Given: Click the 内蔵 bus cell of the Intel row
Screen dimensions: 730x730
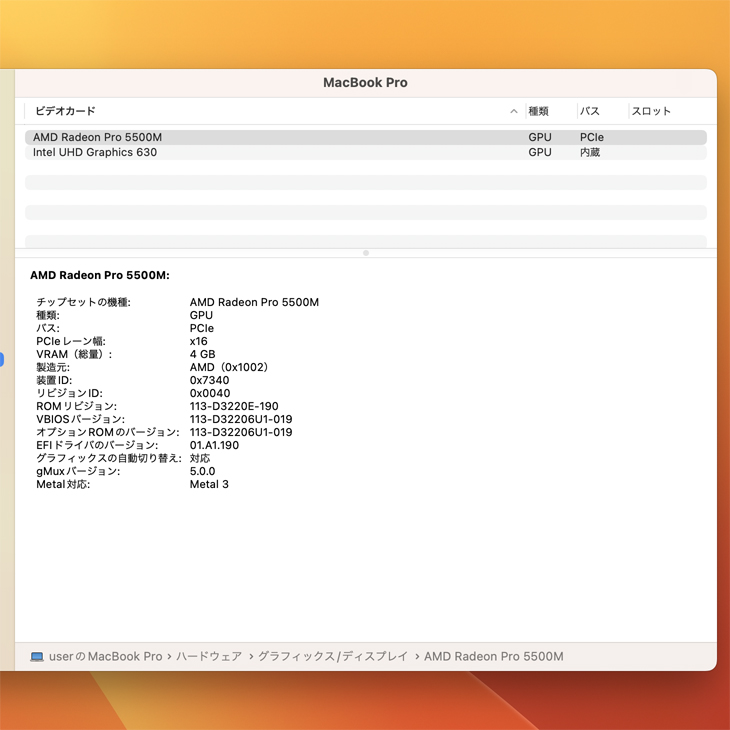Looking at the screenshot, I should (x=590, y=153).
